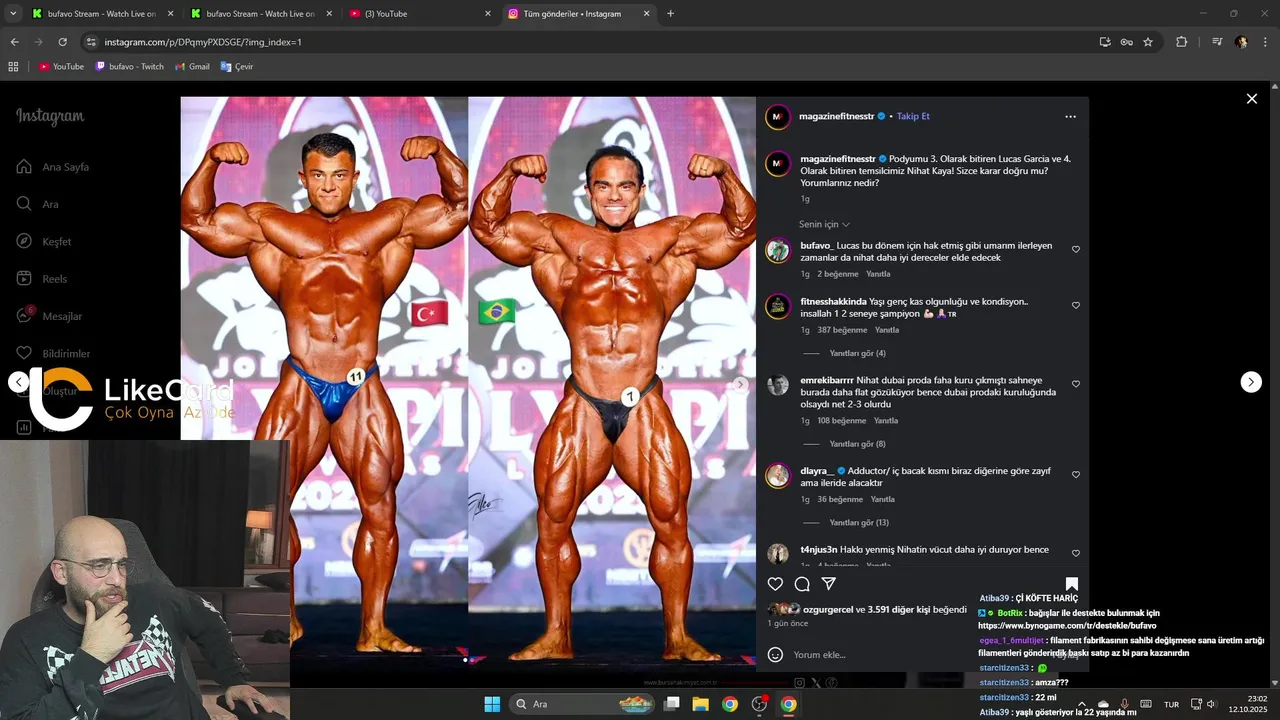Click the Instagram logo
This screenshot has height=720, width=1280.
(x=50, y=116)
